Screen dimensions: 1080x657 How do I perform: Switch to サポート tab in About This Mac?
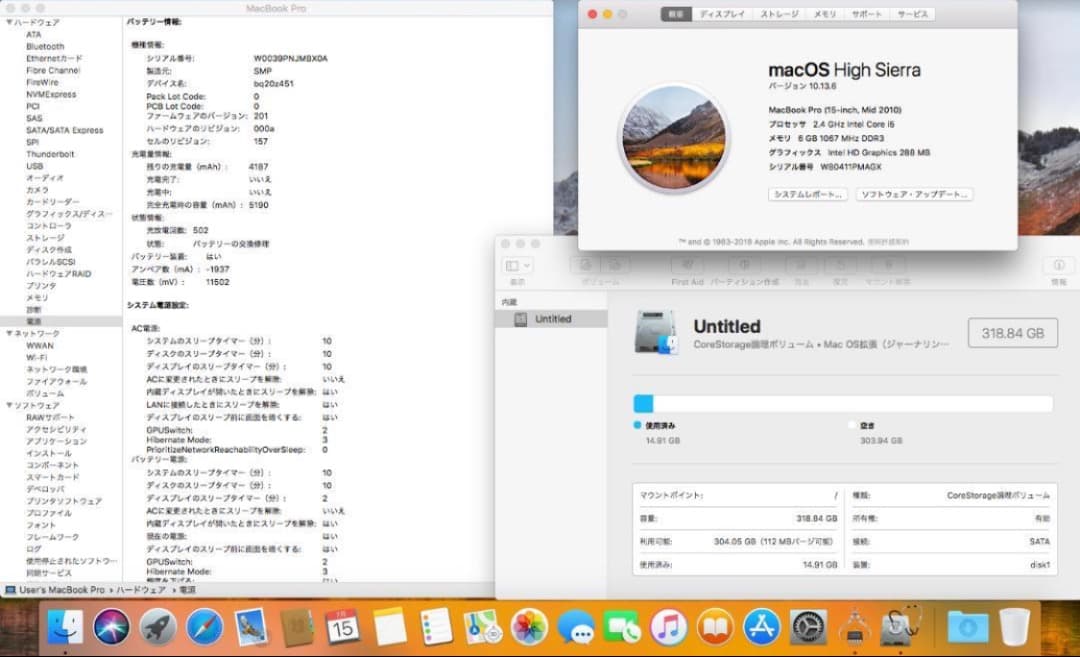[866, 14]
